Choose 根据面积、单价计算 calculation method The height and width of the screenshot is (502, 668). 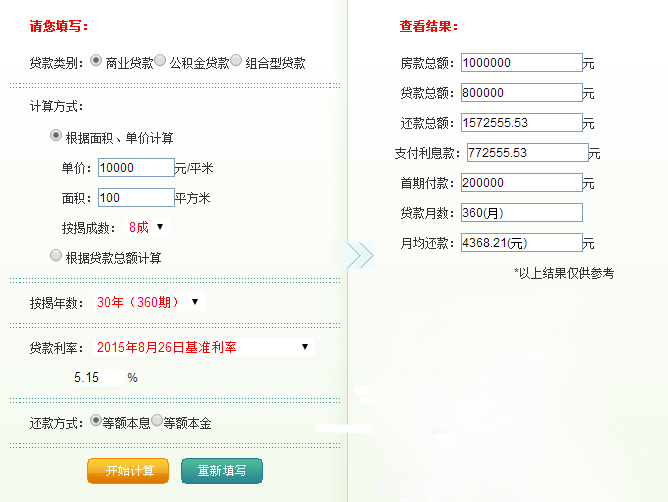point(57,136)
